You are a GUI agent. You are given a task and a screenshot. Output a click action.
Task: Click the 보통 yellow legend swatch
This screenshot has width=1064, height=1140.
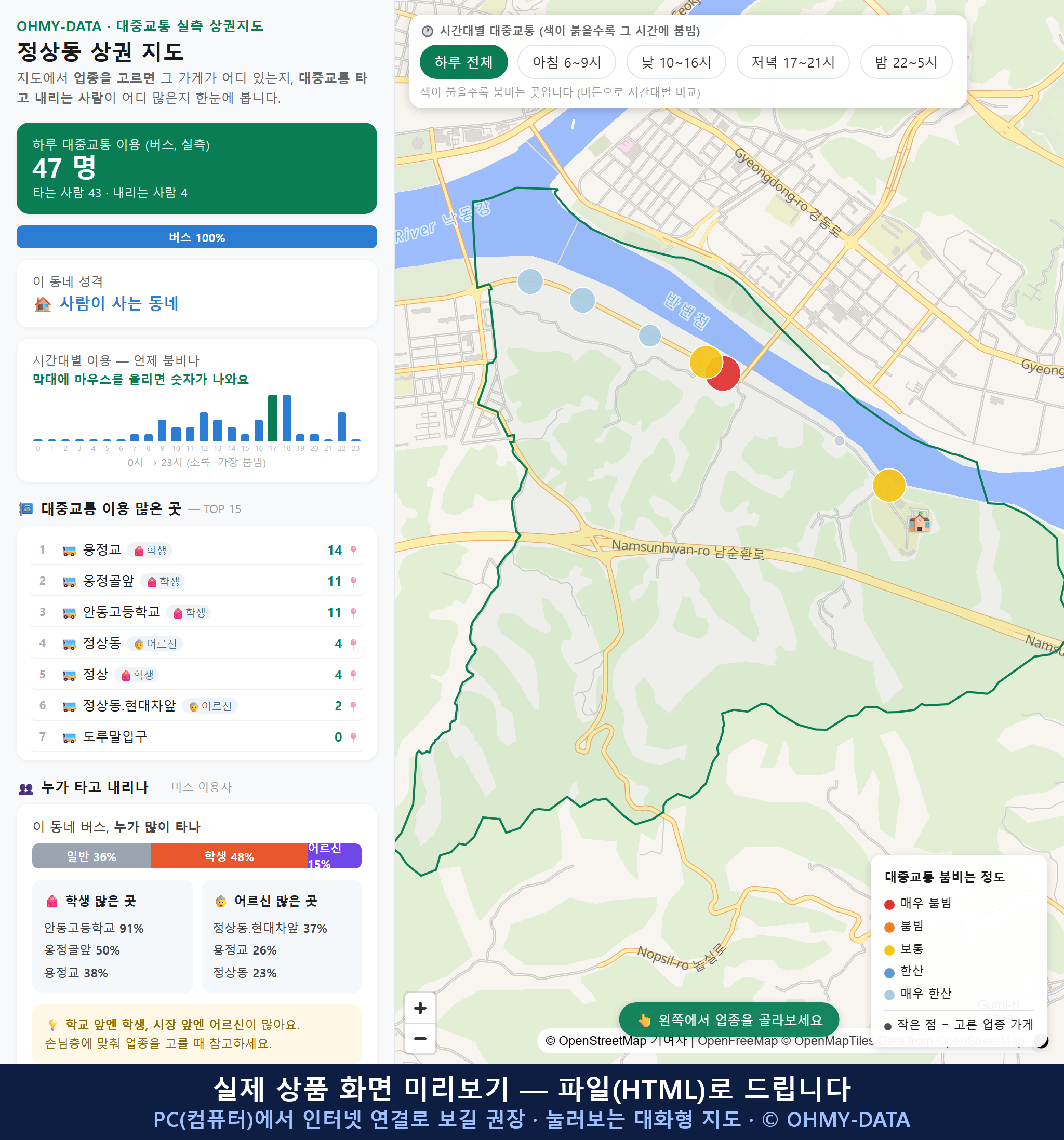coord(889,950)
